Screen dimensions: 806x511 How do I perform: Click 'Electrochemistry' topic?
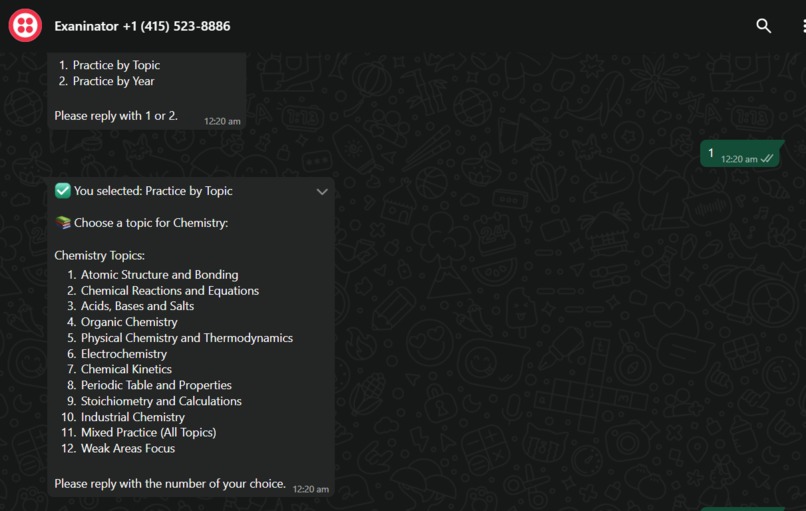coord(124,354)
